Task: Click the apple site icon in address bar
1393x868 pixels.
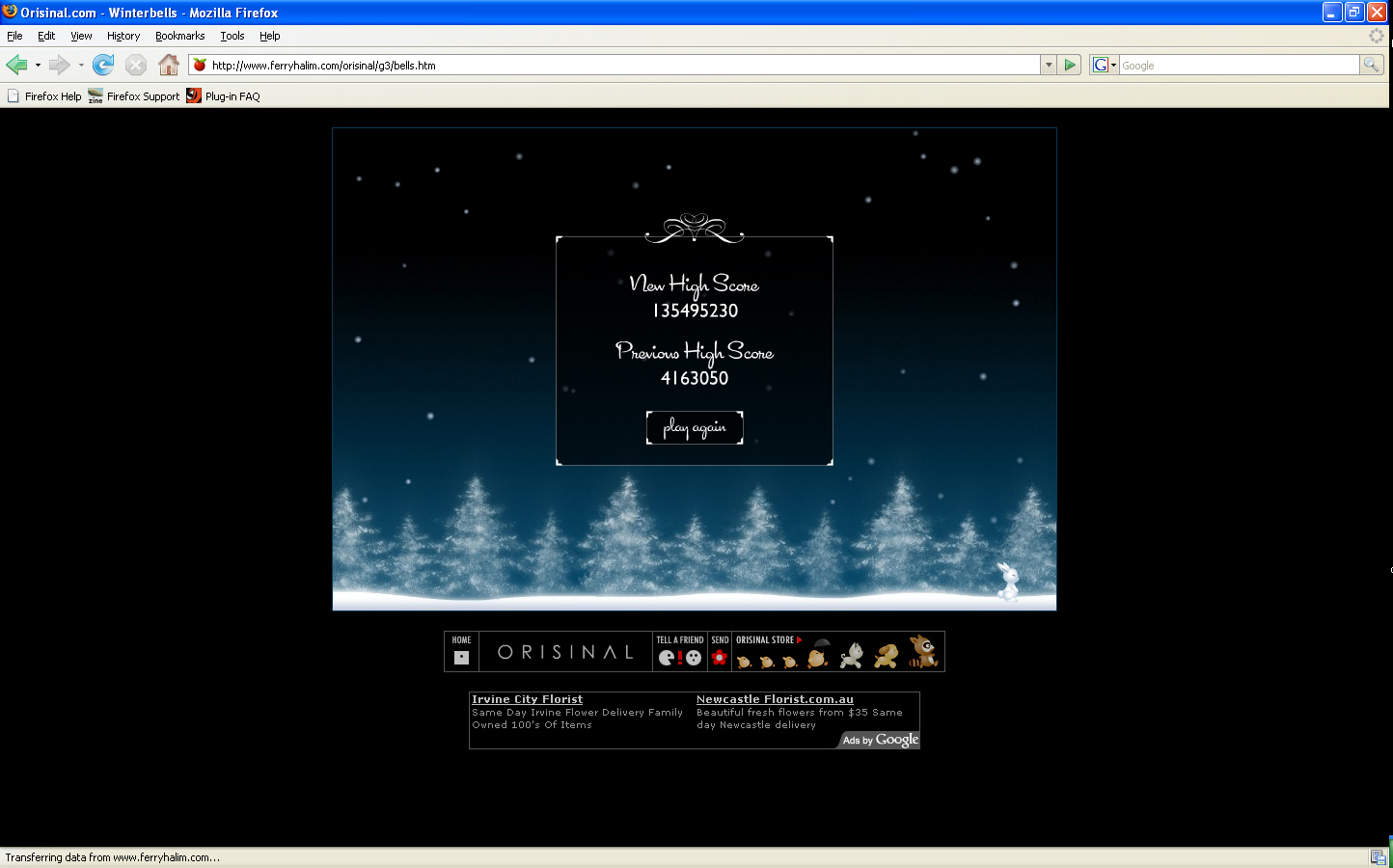Action: click(201, 65)
